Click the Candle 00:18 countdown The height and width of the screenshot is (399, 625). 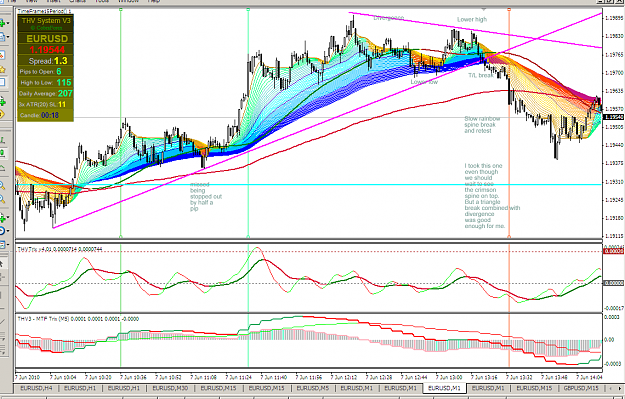click(39, 115)
